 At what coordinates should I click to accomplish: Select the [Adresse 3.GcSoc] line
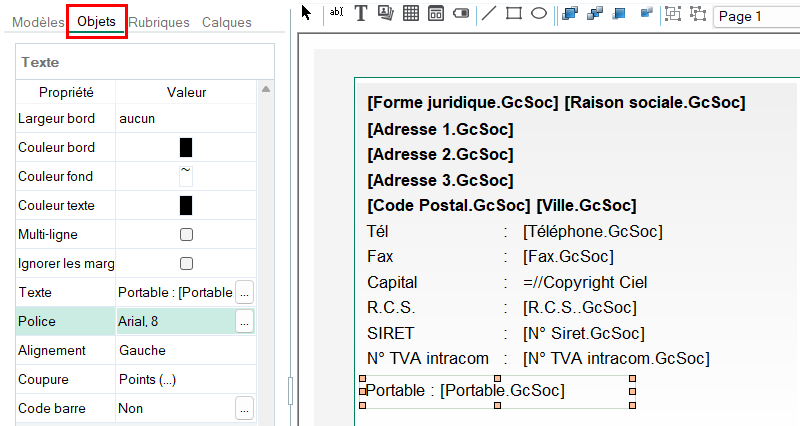[x=440, y=180]
